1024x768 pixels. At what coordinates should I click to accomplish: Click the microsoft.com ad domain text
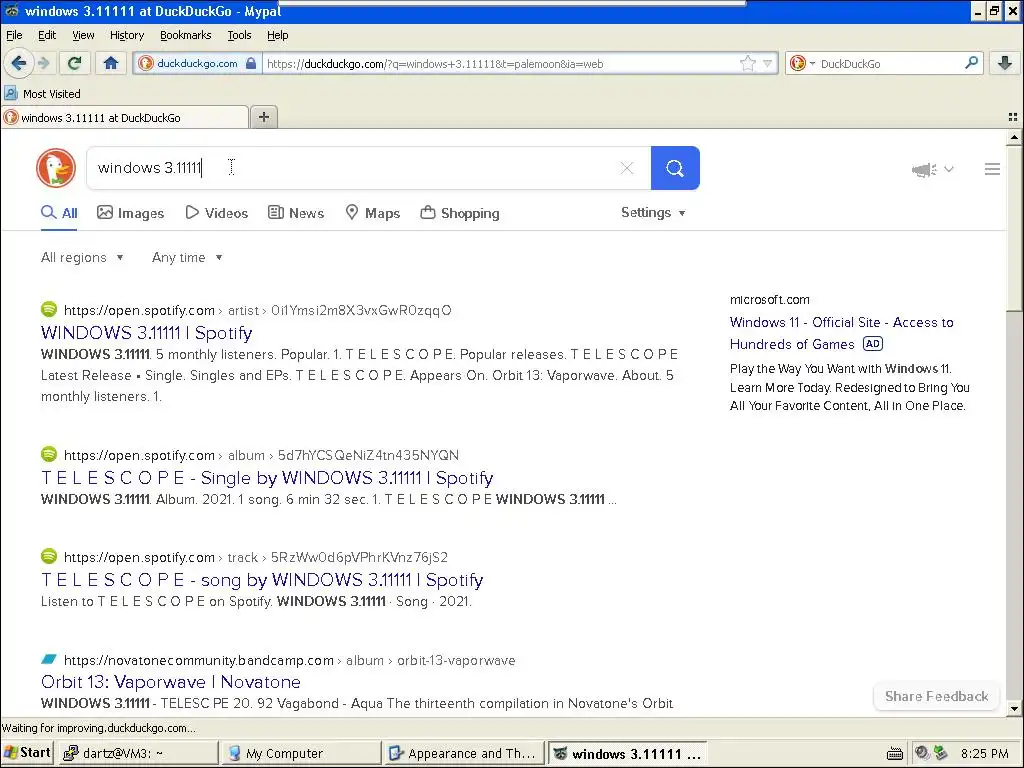tap(769, 300)
